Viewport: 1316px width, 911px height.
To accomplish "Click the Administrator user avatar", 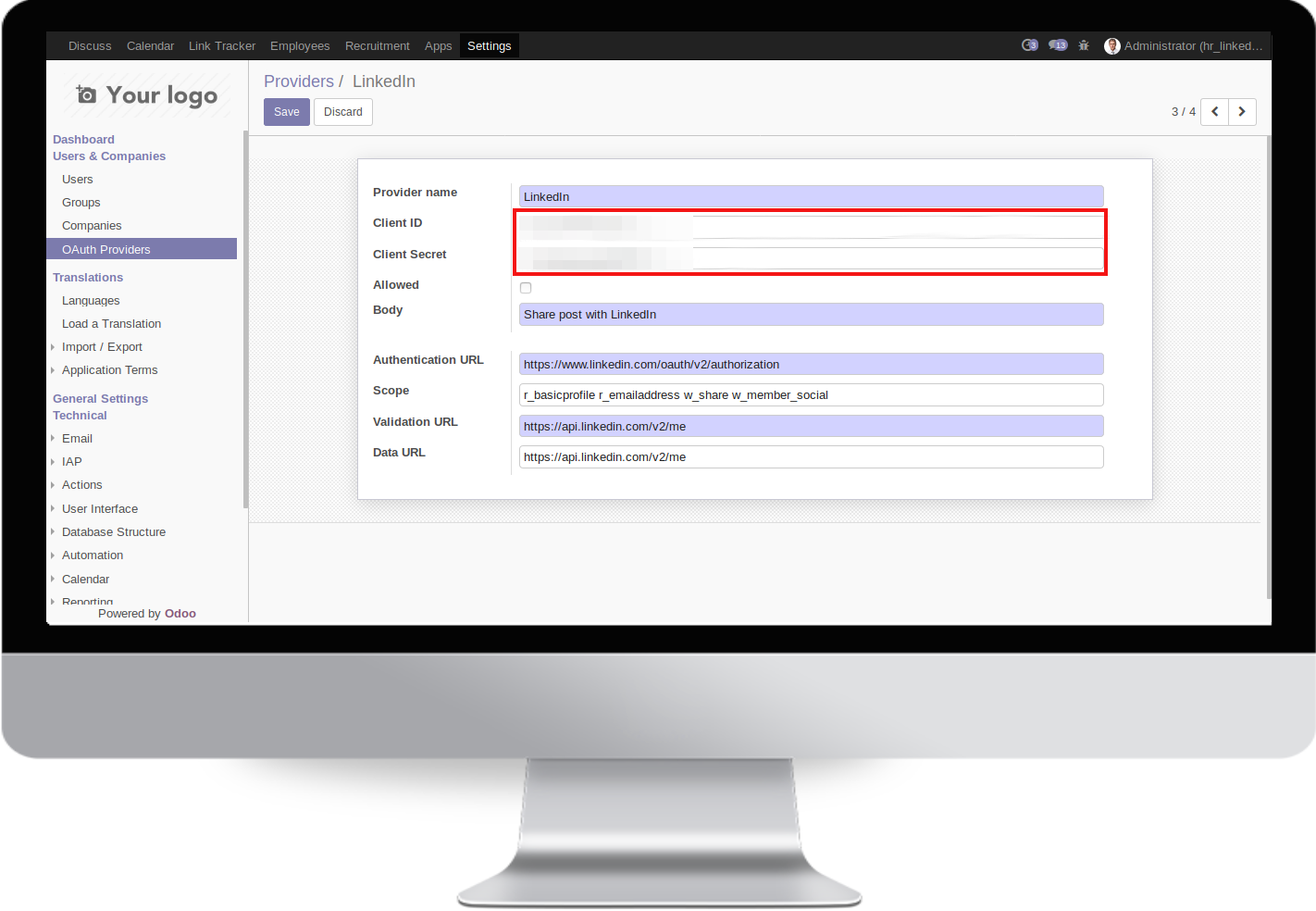I will (x=1112, y=46).
